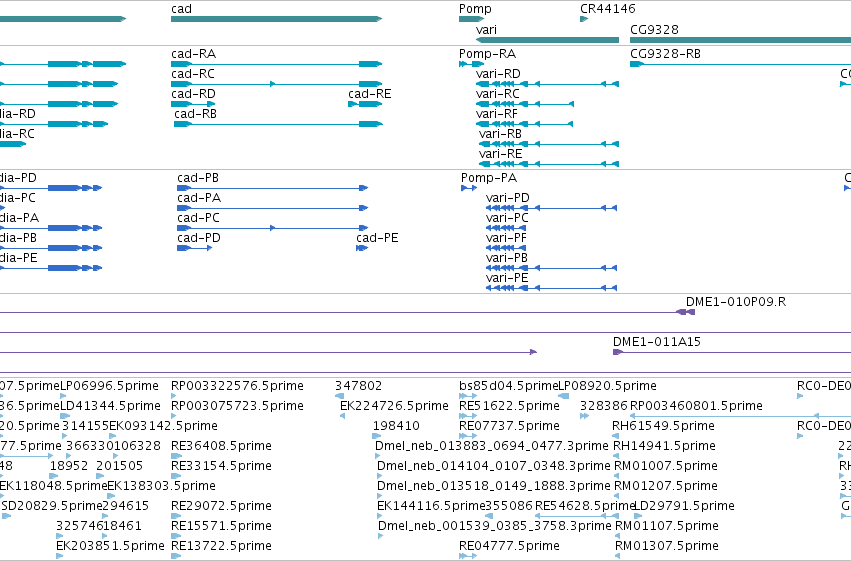Select the DME1-010P09.R clone label
This screenshot has height=561, width=851.
(x=735, y=302)
